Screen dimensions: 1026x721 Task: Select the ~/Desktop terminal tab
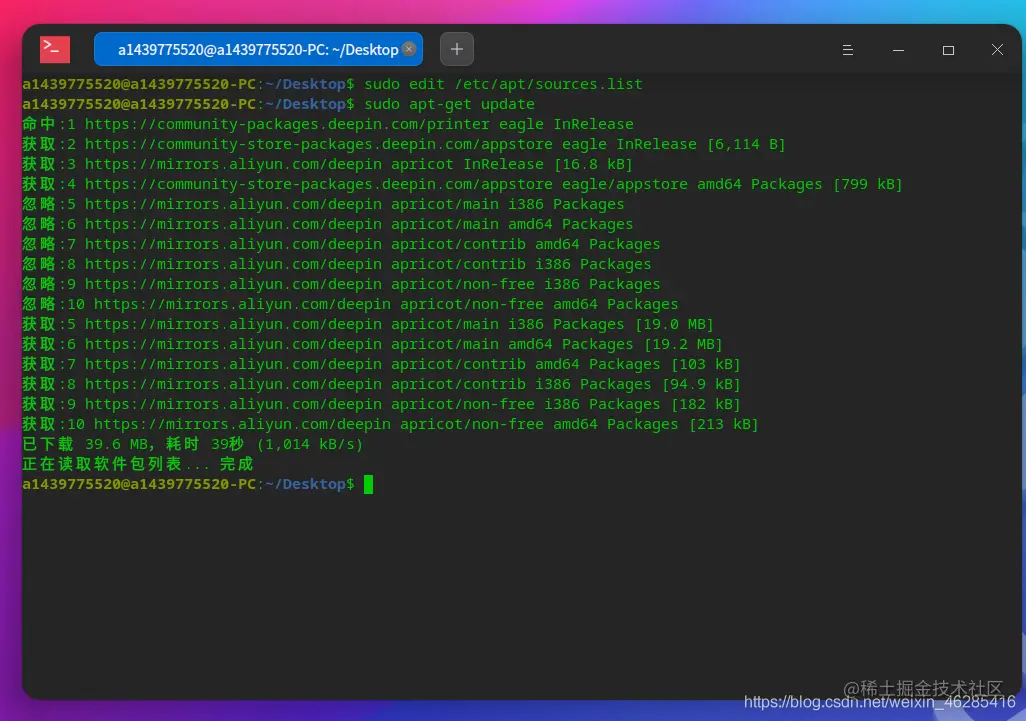coord(258,50)
